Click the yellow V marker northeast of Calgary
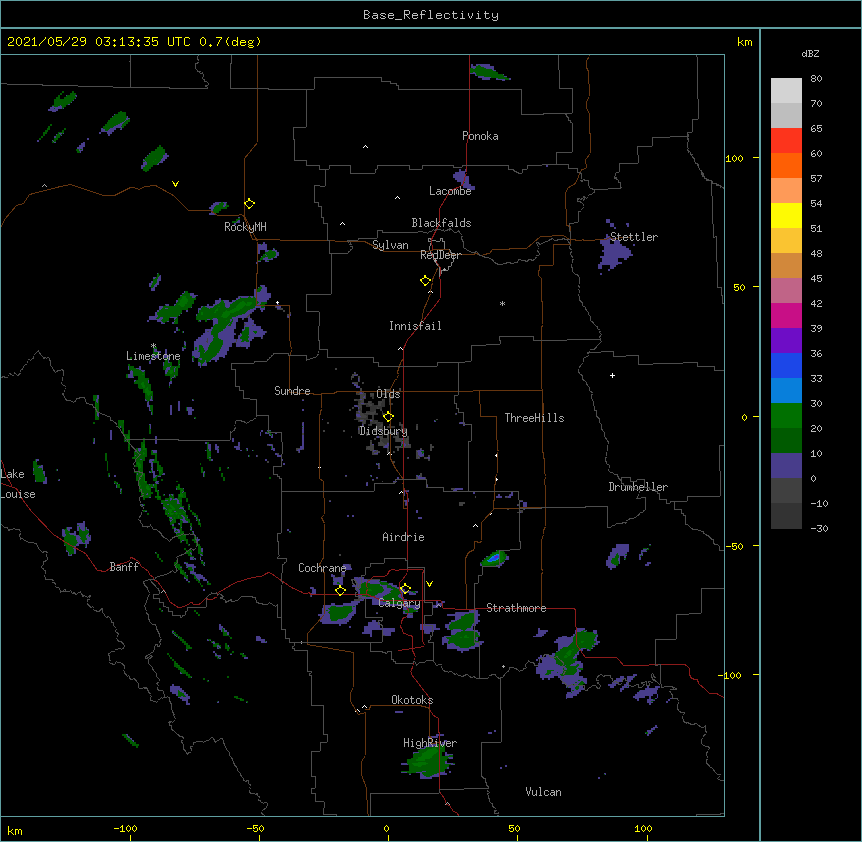 point(429,584)
